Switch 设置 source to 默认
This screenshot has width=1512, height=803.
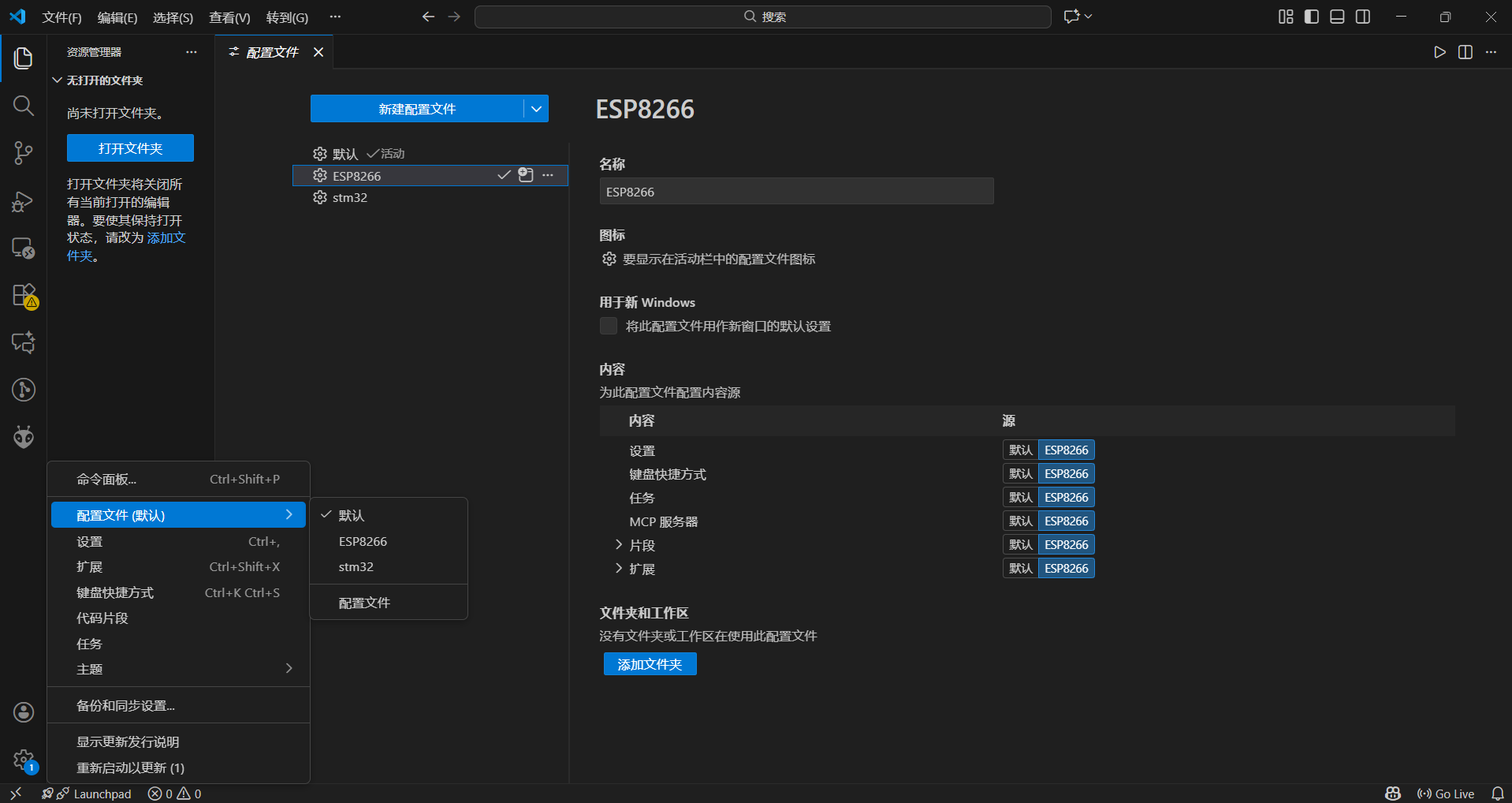tap(1019, 450)
